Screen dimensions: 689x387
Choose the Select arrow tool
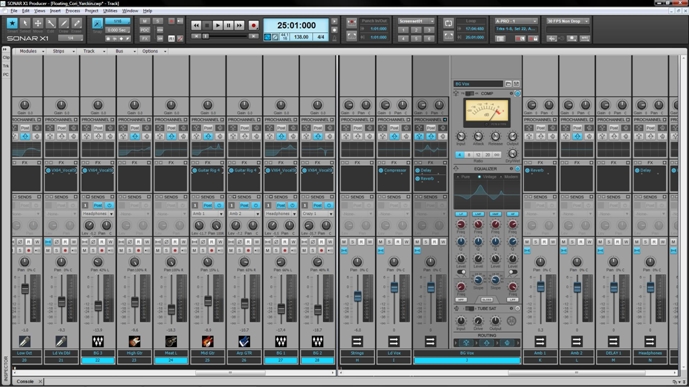[x=25, y=23]
